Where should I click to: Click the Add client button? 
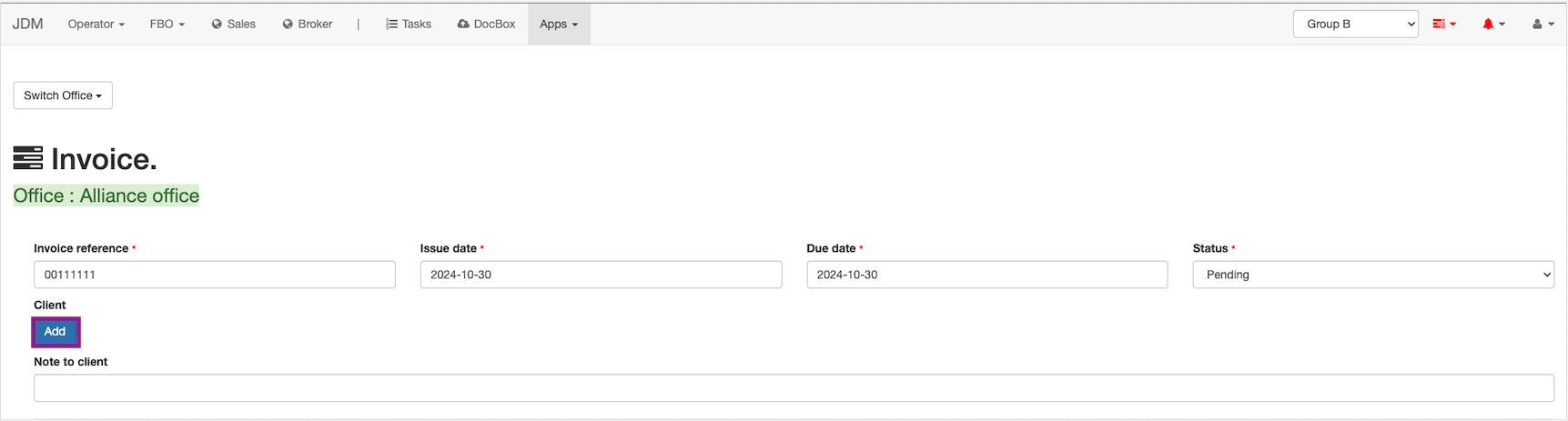coord(56,332)
